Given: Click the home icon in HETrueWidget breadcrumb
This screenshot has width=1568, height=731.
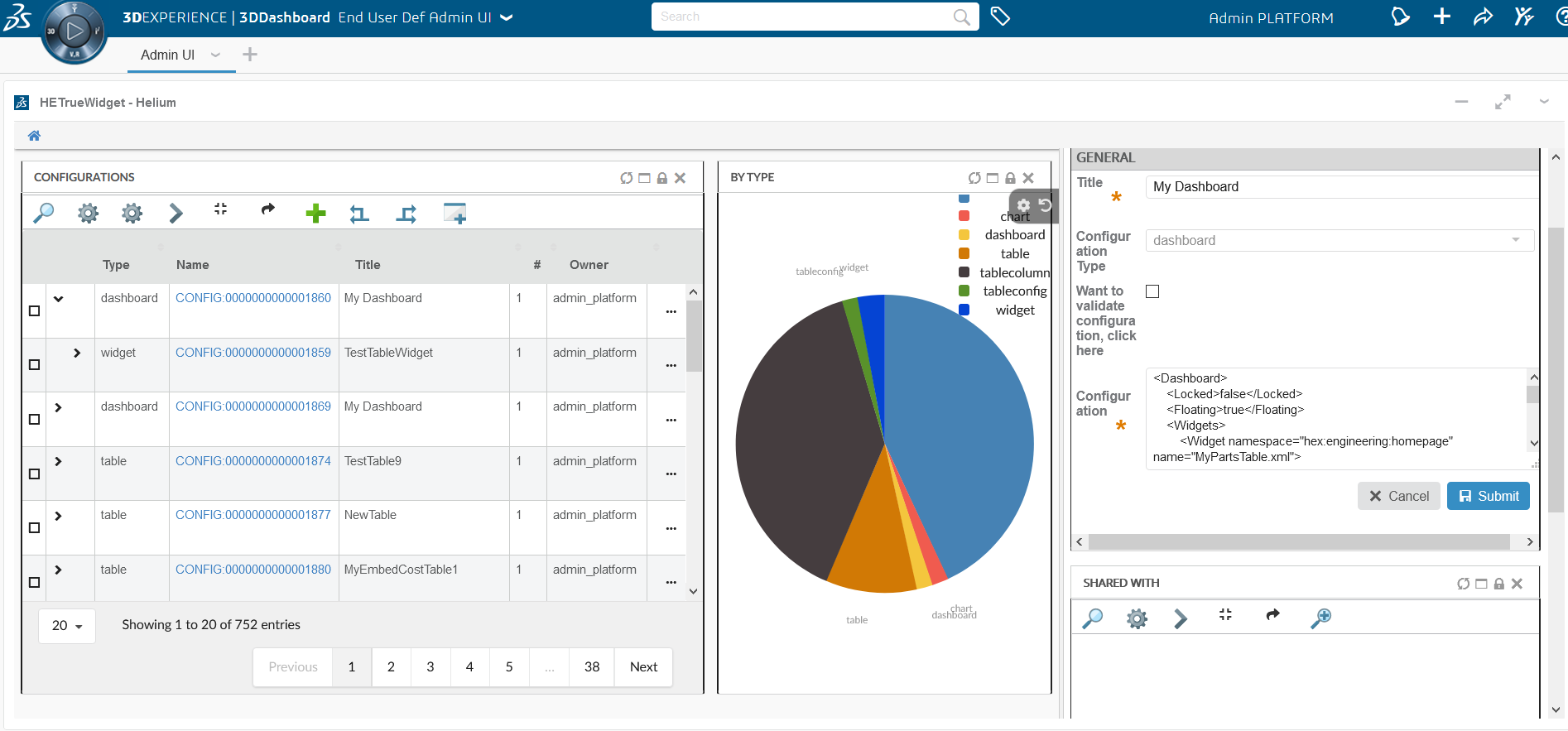Looking at the screenshot, I should tap(34, 136).
